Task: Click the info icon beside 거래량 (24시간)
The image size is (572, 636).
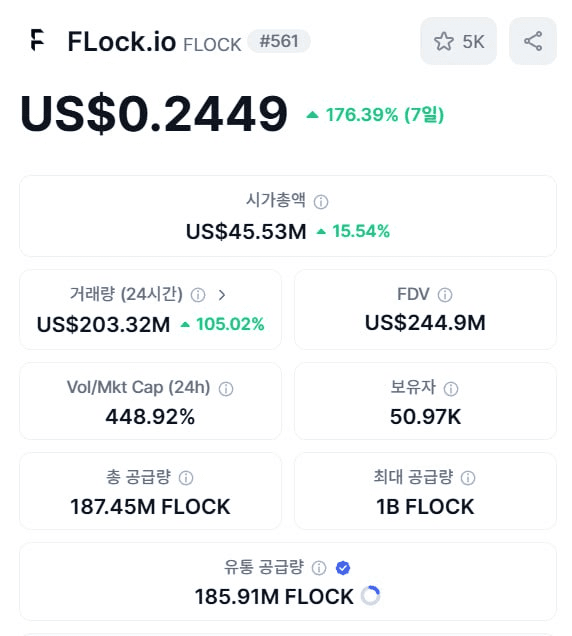Action: click(x=198, y=295)
